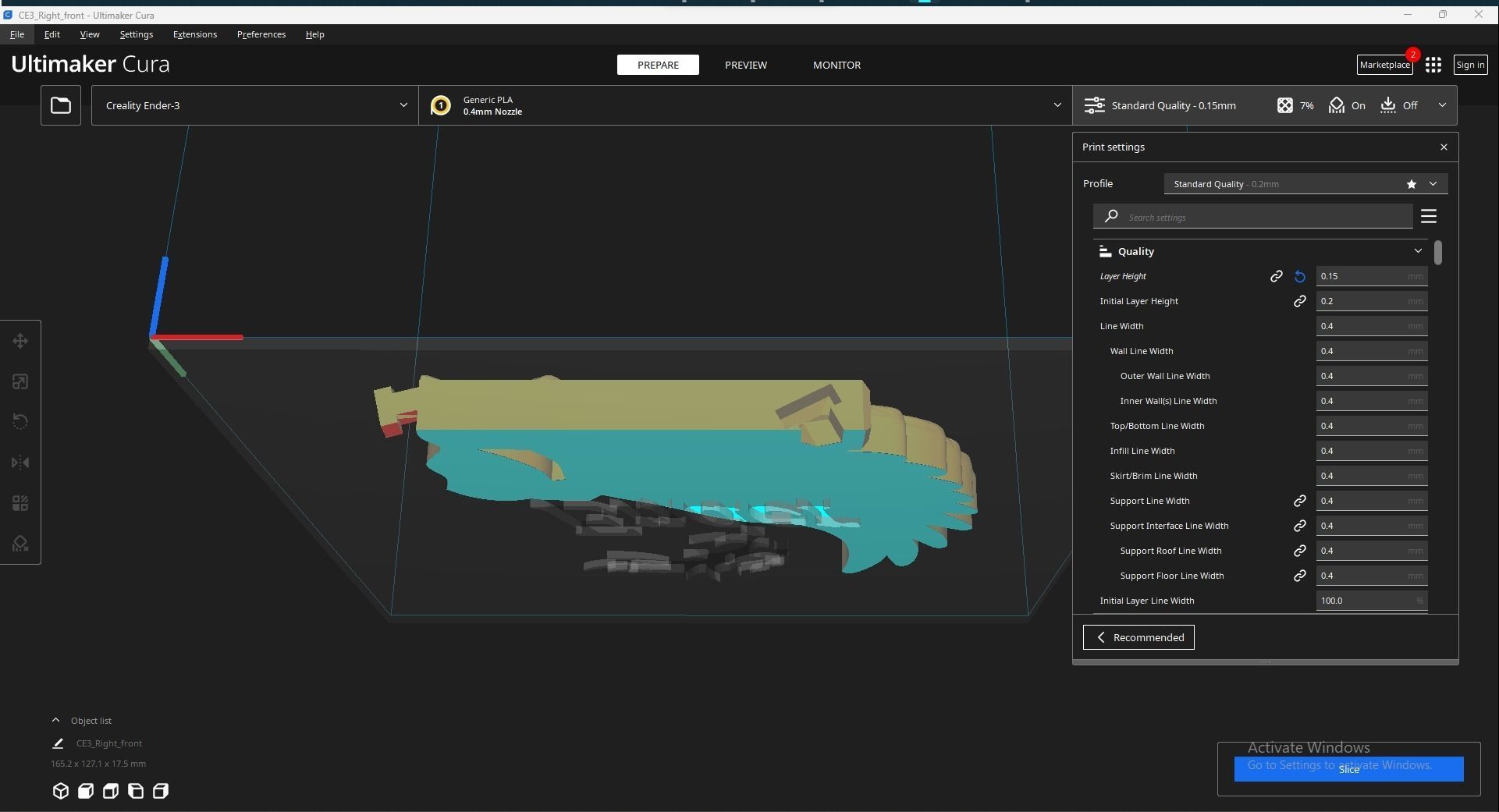This screenshot has height=812, width=1499.
Task: Open the Generic PLA material dropdown
Action: [746, 105]
